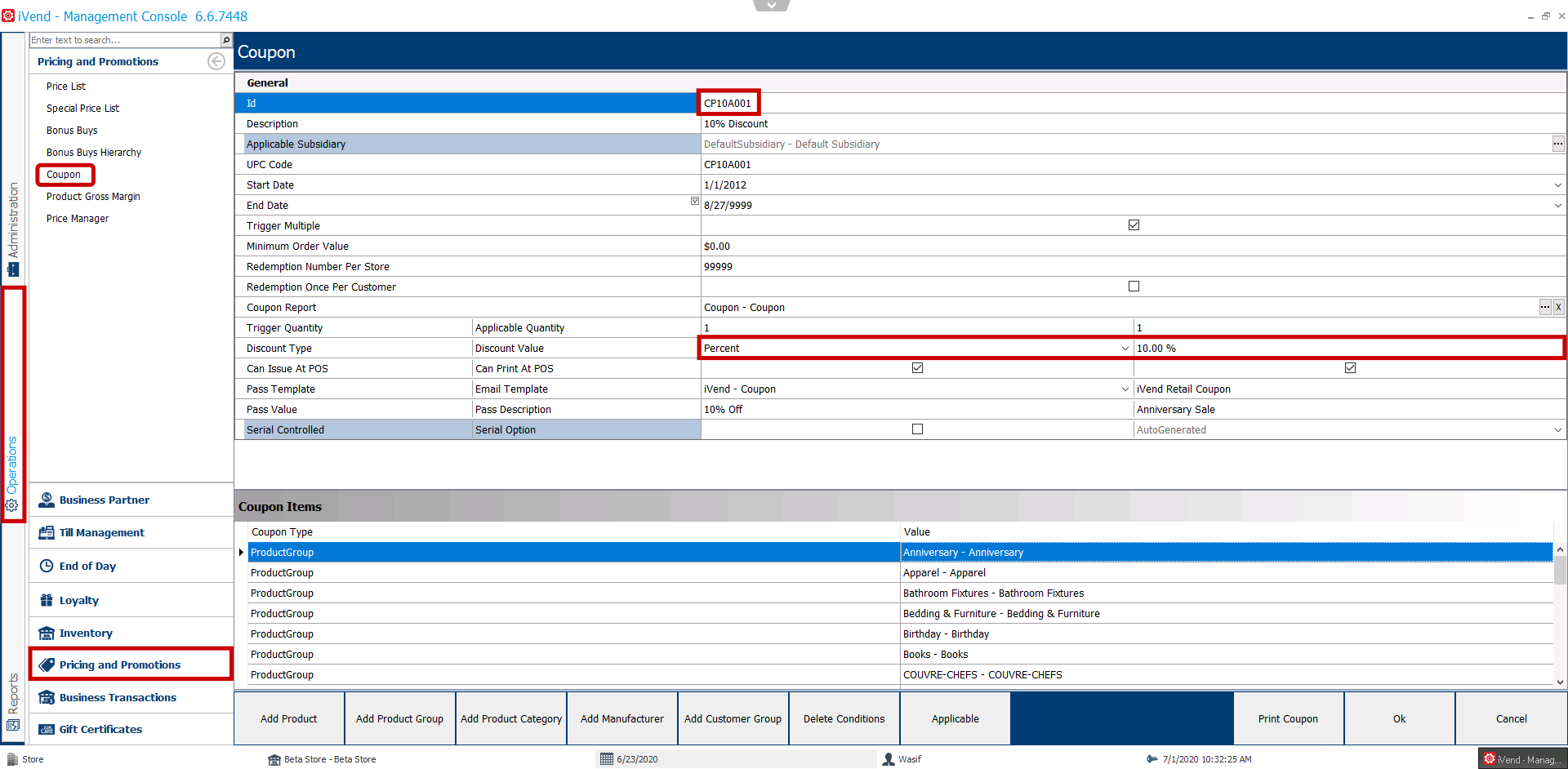Open Gift Certificates icon
The width and height of the screenshot is (1568, 769).
(47, 729)
